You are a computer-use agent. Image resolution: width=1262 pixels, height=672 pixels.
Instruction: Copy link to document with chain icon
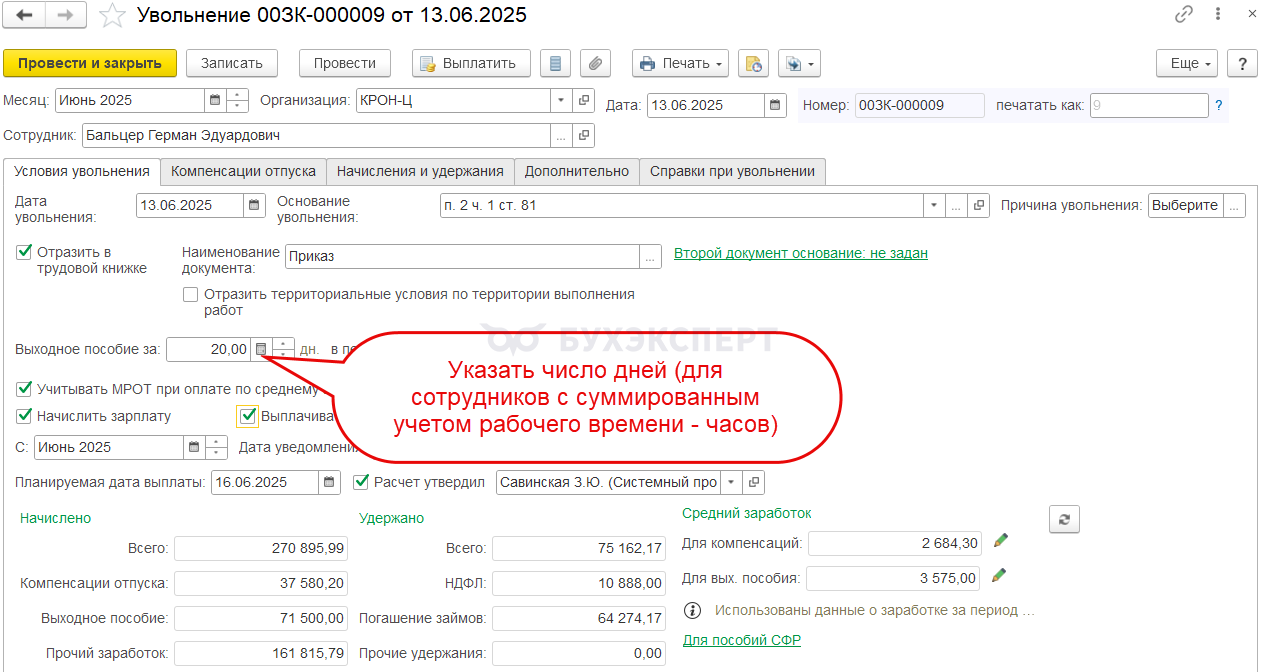point(1184,15)
